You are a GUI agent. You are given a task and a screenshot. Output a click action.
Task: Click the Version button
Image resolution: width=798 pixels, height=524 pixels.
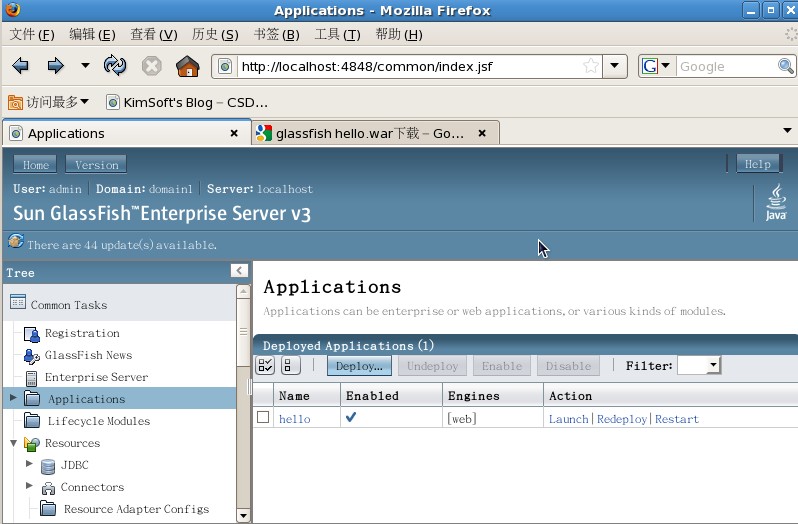[96, 165]
